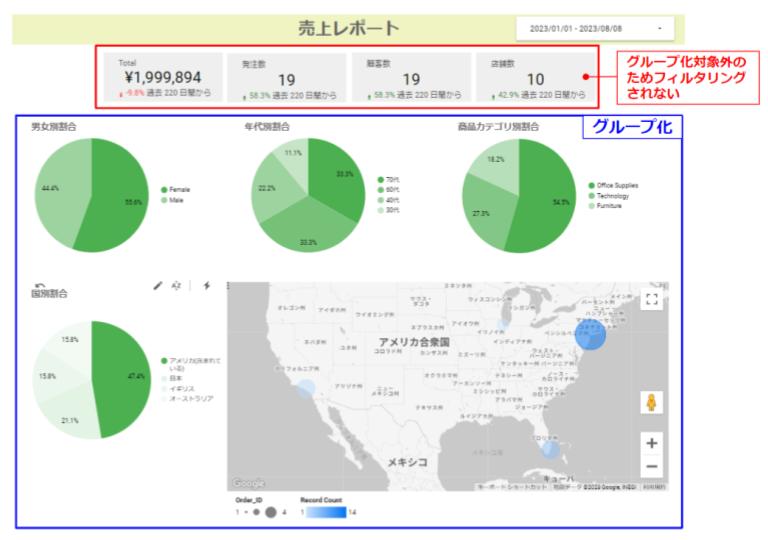Image resolution: width=768 pixels, height=540 pixels.
Task: Click the Office Supplies legend item
Action: click(613, 185)
